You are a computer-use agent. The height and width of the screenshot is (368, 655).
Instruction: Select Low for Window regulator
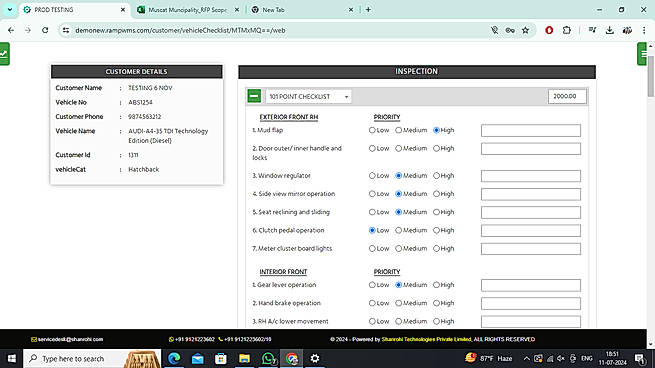click(372, 176)
